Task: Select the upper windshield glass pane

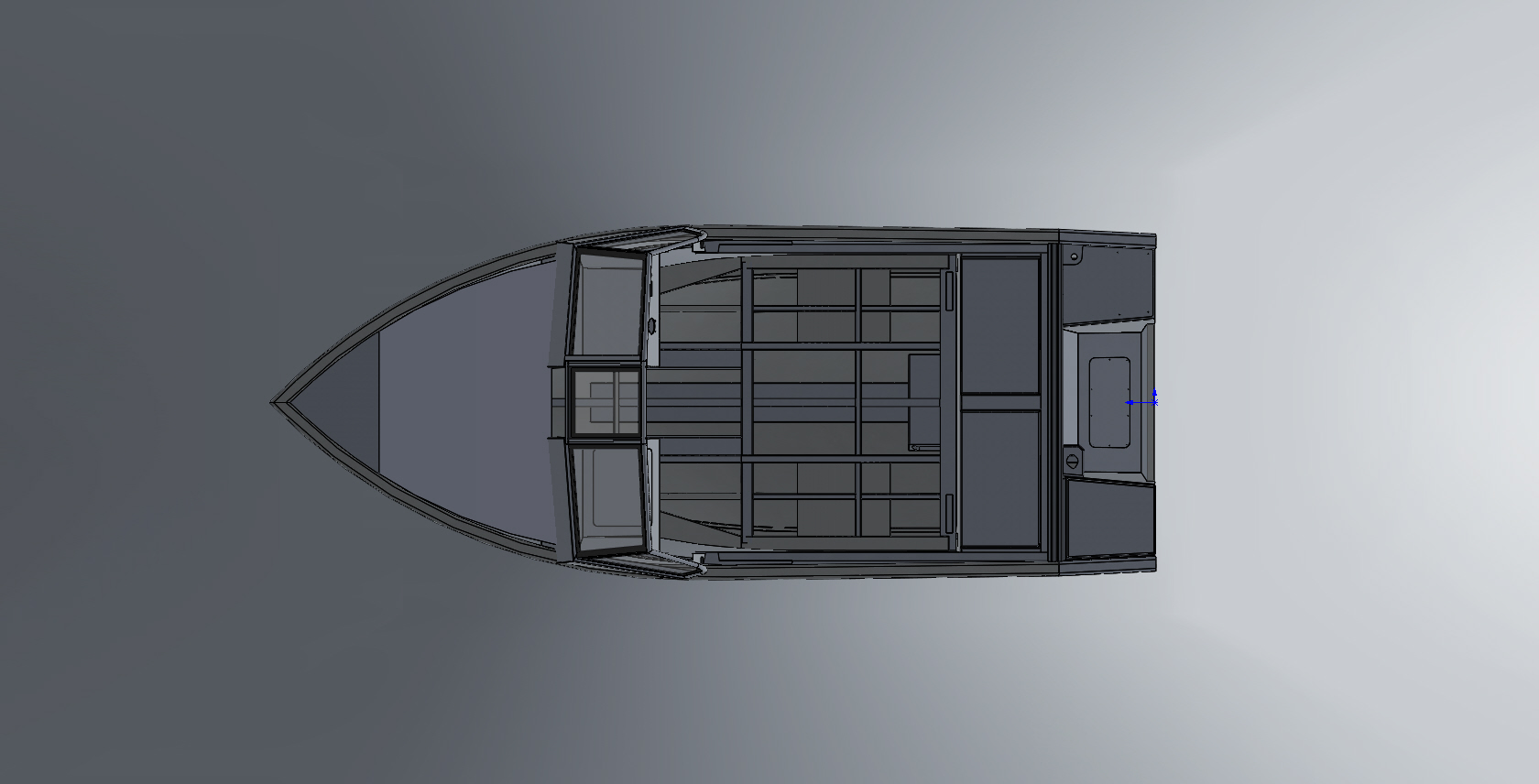Action: [606, 305]
